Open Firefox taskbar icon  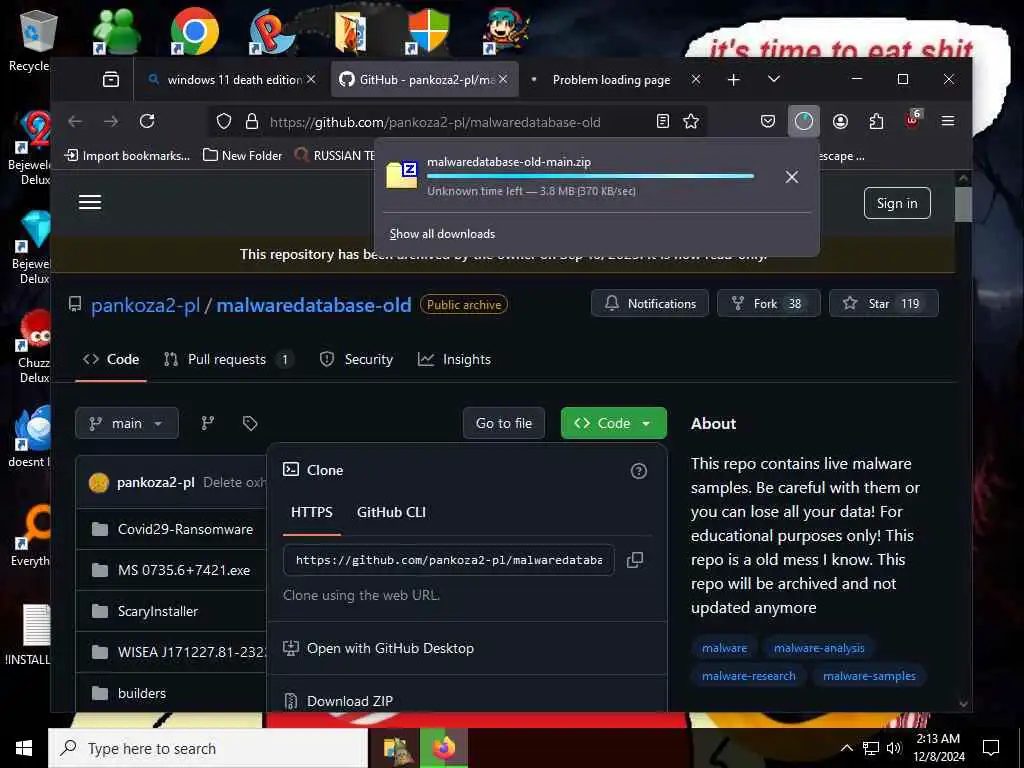pyautogui.click(x=443, y=748)
